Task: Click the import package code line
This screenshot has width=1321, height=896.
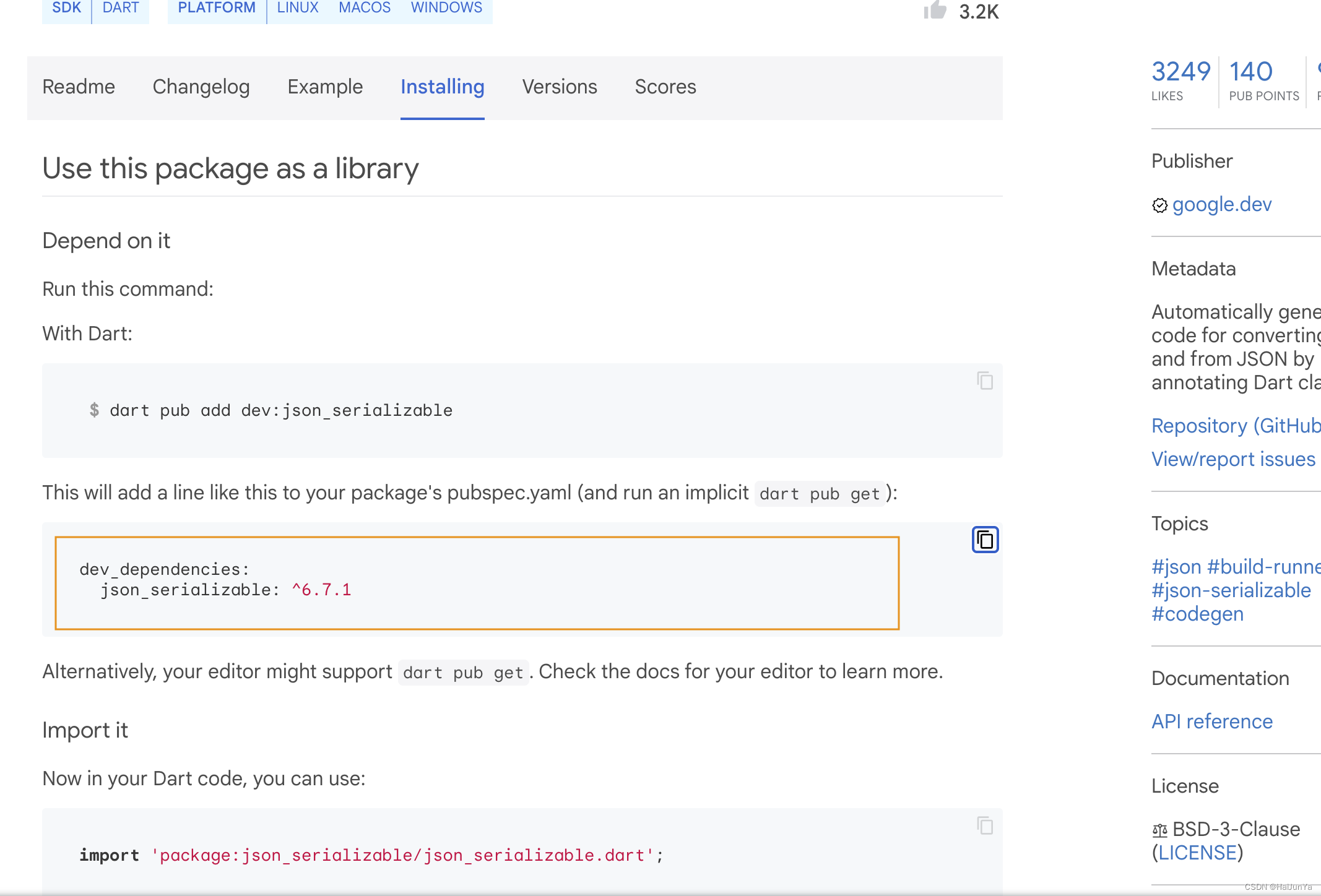Action: (371, 855)
